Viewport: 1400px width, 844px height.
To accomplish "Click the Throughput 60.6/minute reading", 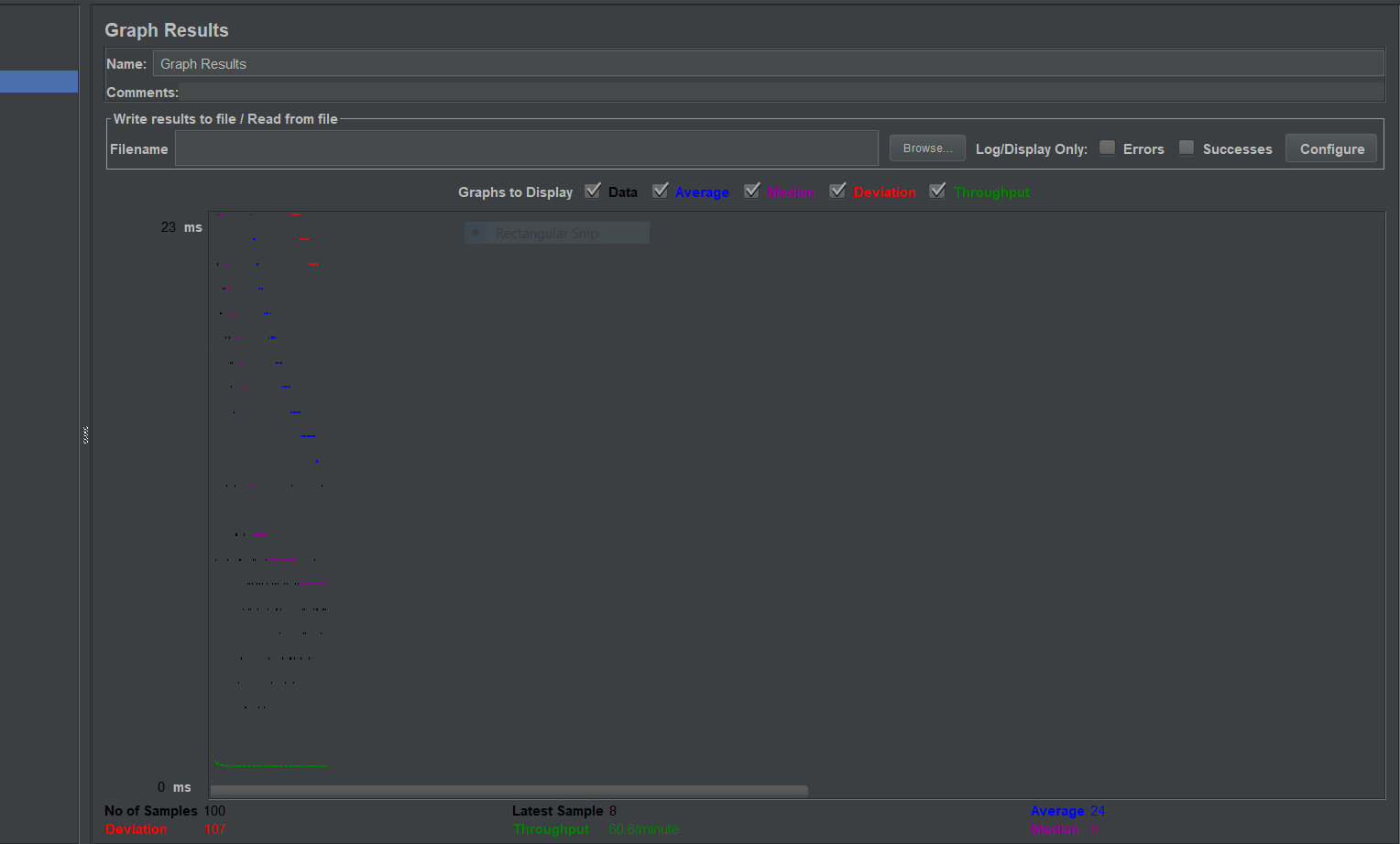I will (x=642, y=828).
